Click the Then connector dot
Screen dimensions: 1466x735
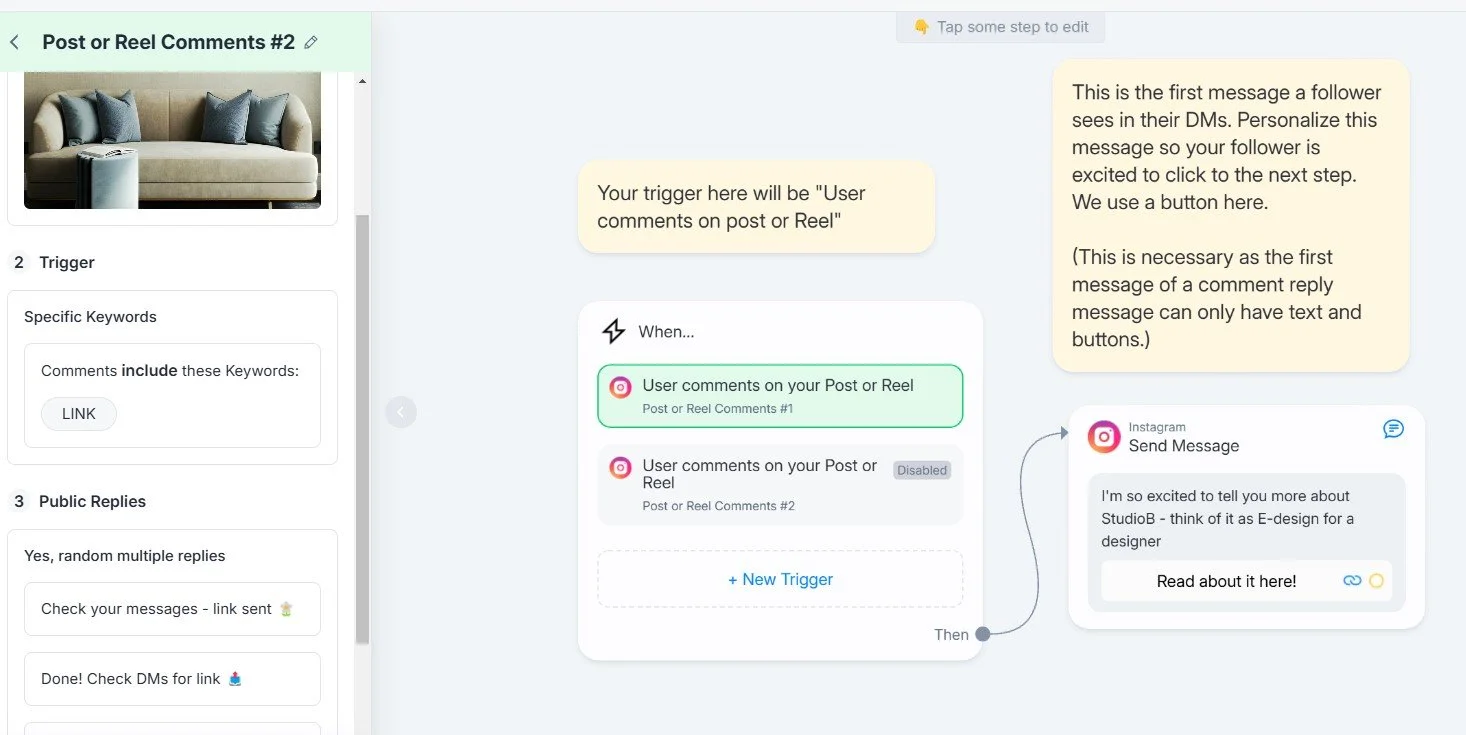[x=983, y=634]
